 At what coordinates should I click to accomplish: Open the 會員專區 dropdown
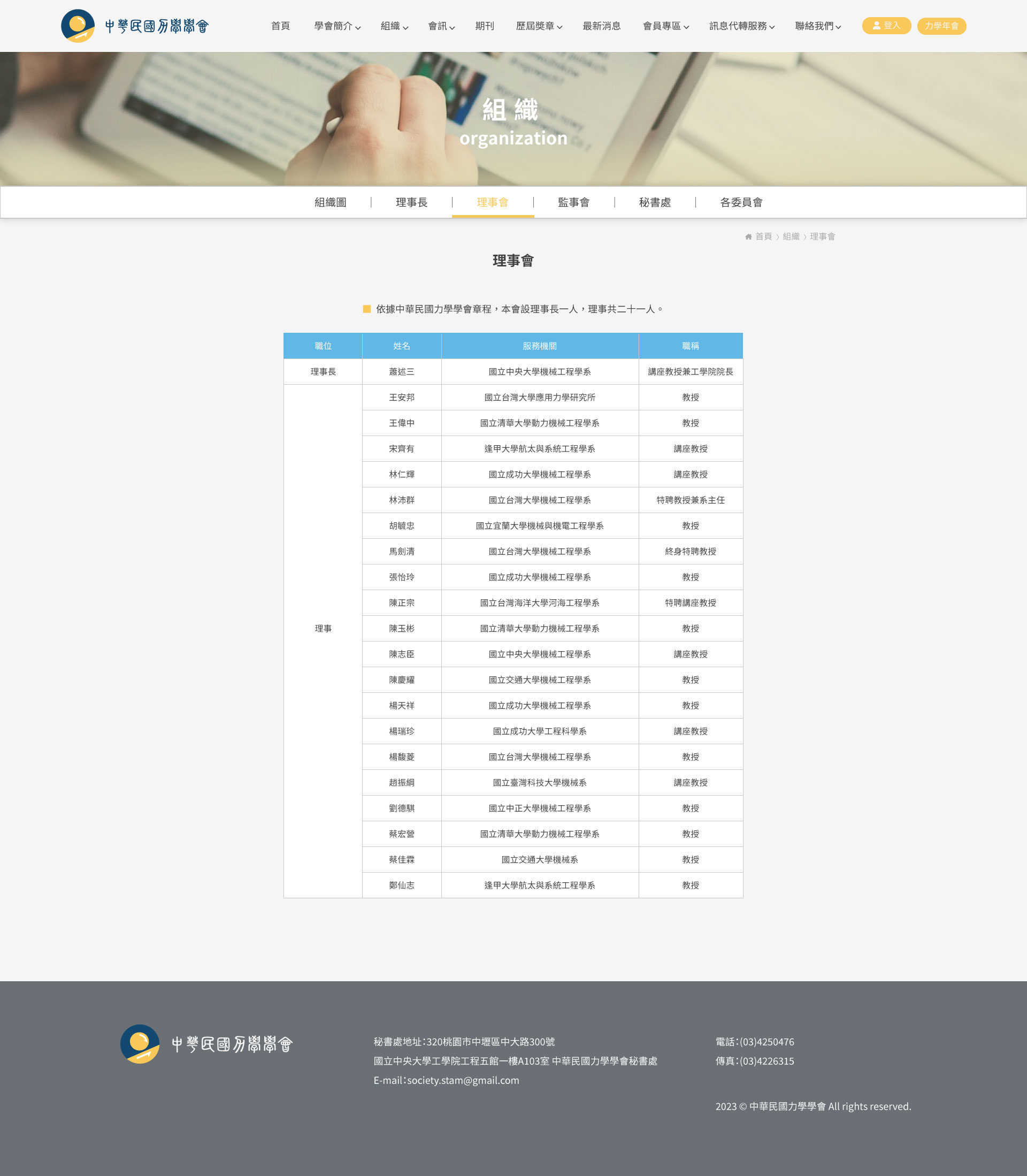pos(665,26)
